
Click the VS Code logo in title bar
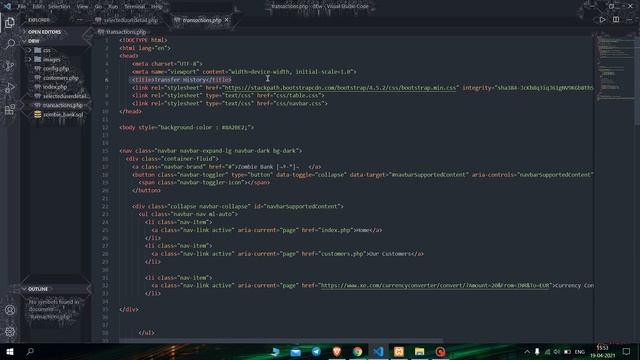(x=7, y=6)
